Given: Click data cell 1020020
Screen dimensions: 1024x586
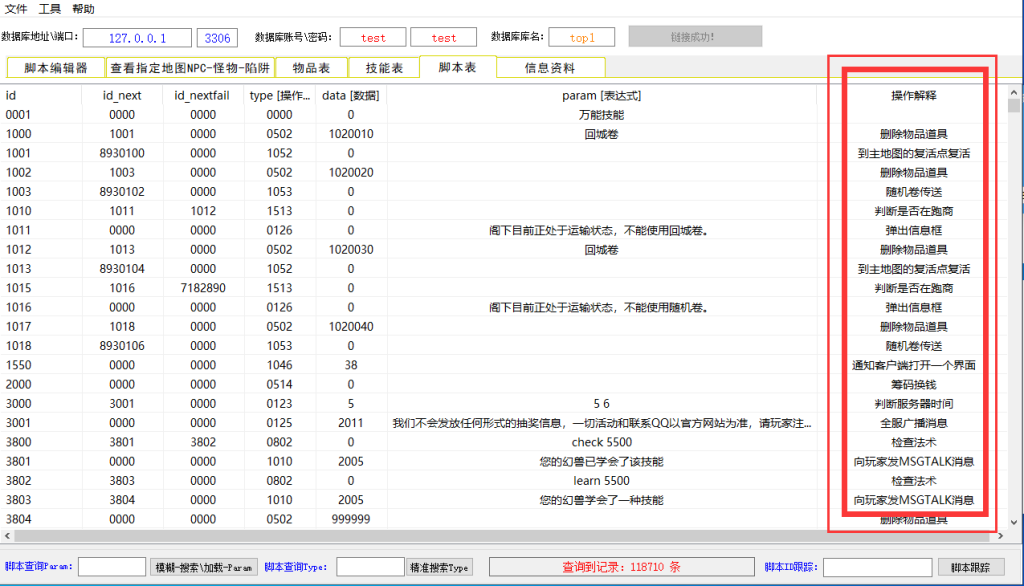Looking at the screenshot, I should (x=351, y=172).
